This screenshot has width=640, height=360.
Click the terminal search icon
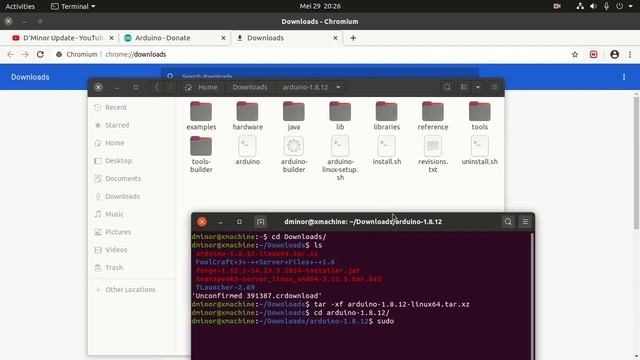coord(508,222)
